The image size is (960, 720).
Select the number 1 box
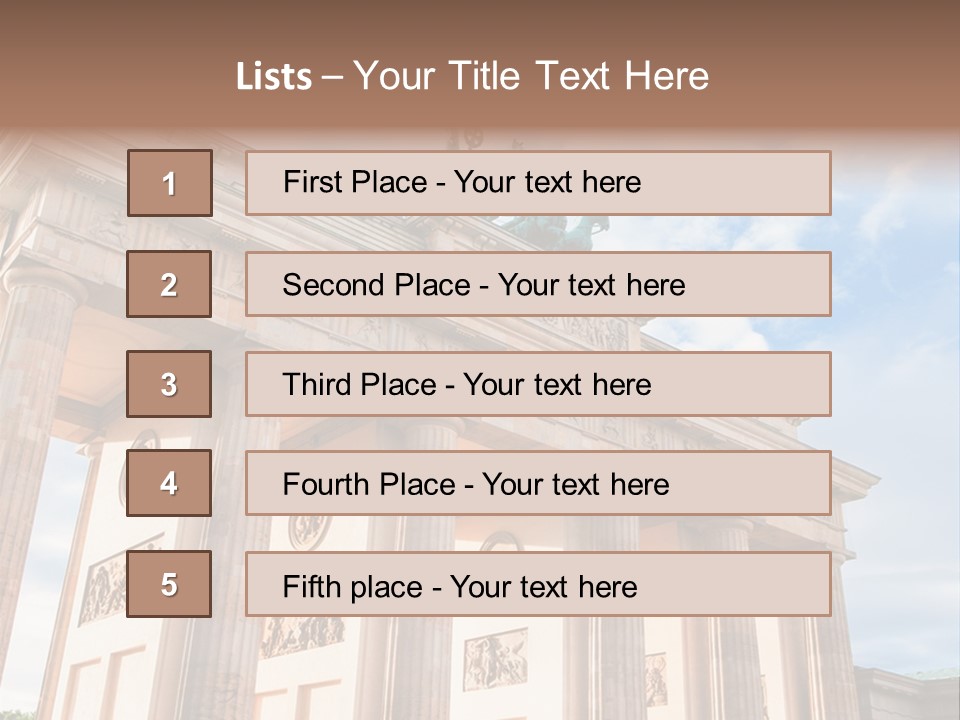(x=170, y=183)
